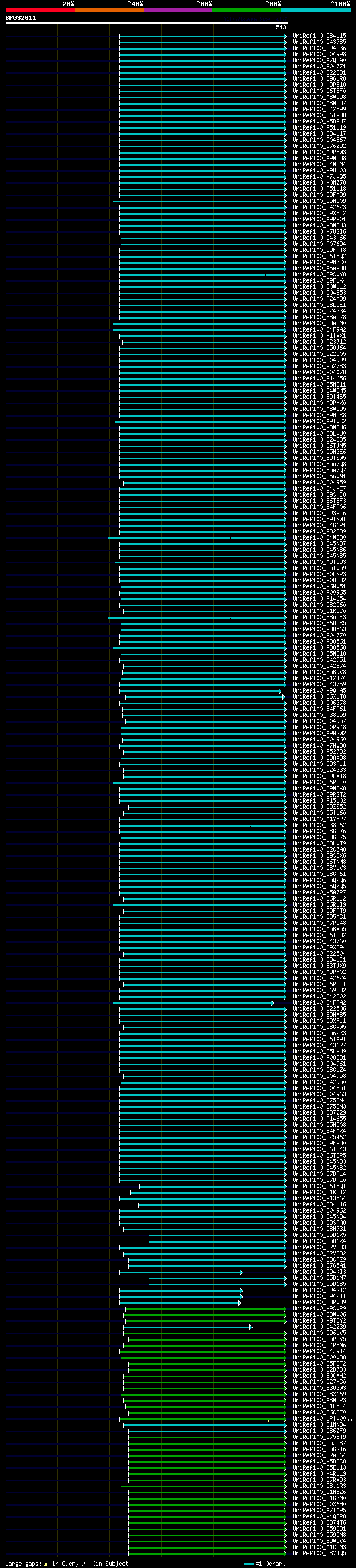Select hit label UniRef100_P38559

tap(319, 715)
